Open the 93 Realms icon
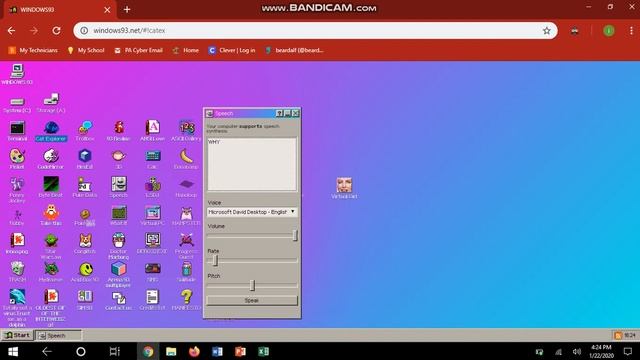 pos(118,131)
